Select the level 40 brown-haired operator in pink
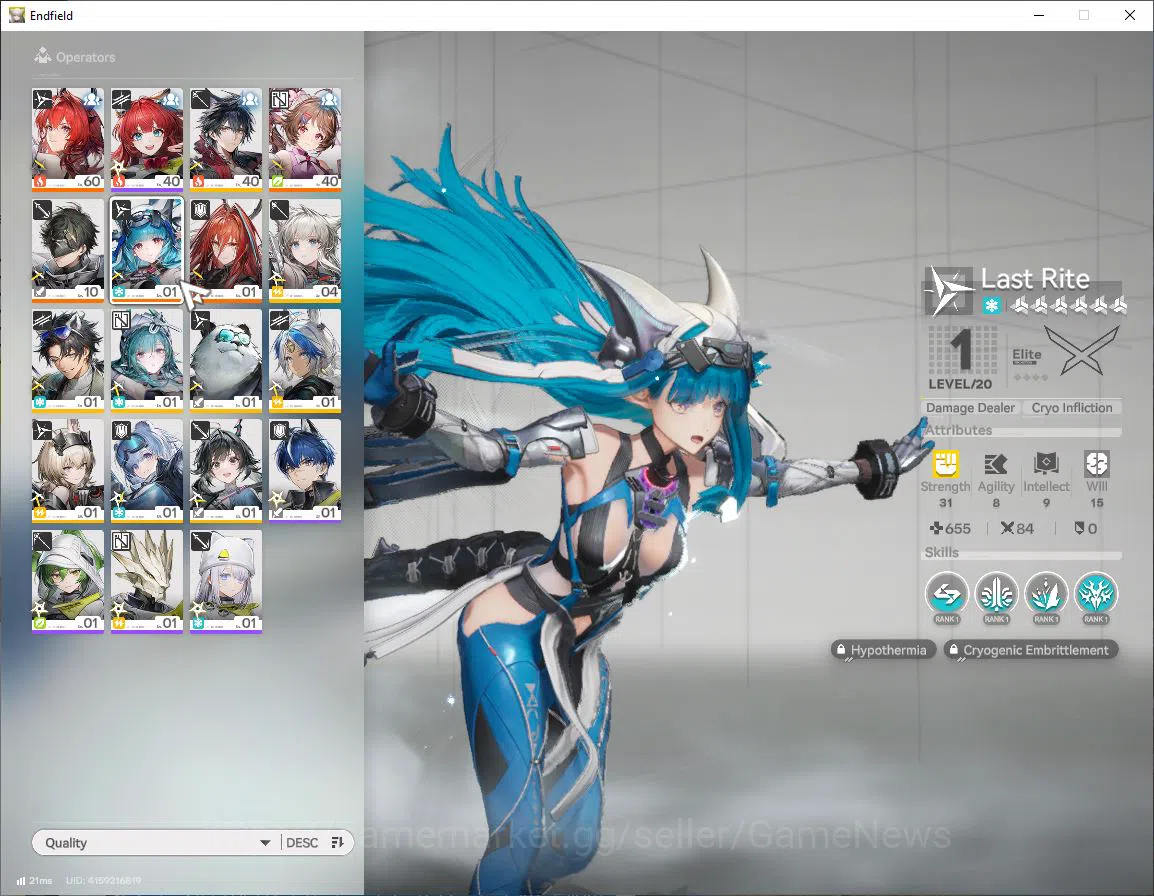Viewport: 1154px width, 896px height. [305, 139]
